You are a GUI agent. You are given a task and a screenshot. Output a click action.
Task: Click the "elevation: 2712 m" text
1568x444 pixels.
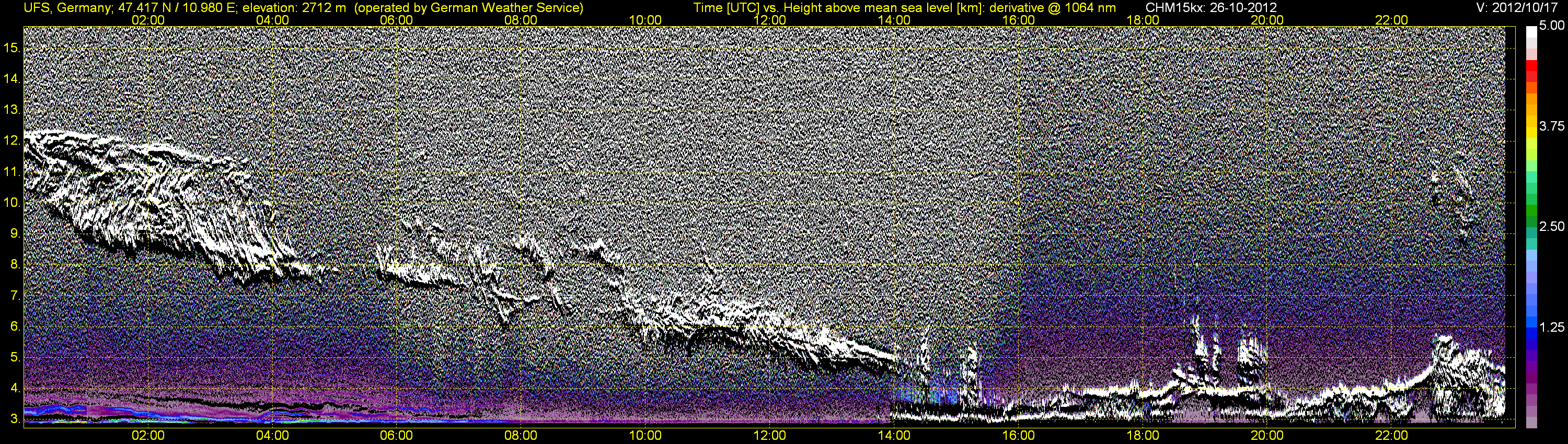point(294,8)
